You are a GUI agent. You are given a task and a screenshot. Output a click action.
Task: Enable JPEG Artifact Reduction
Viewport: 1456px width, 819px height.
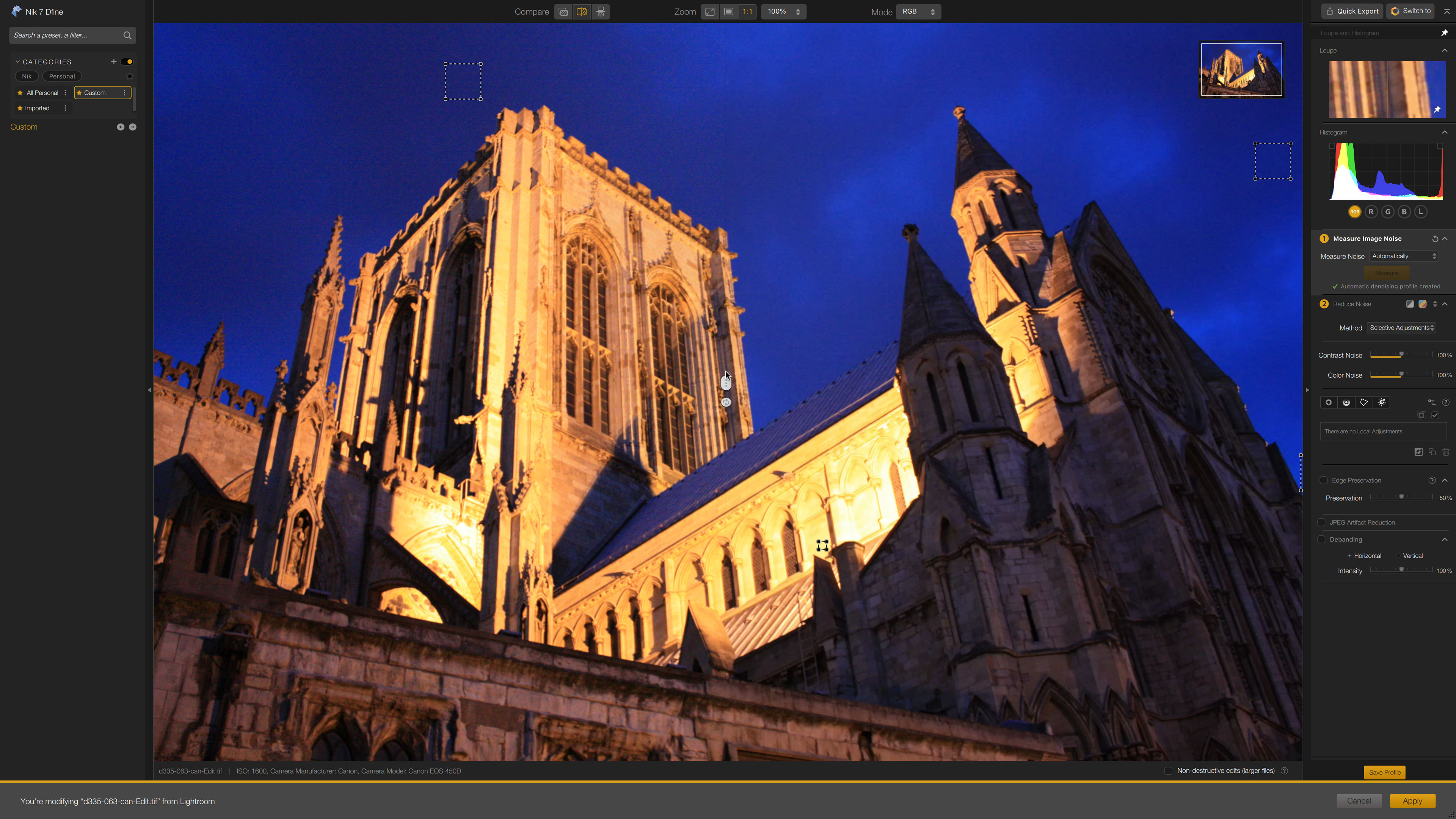point(1321,522)
